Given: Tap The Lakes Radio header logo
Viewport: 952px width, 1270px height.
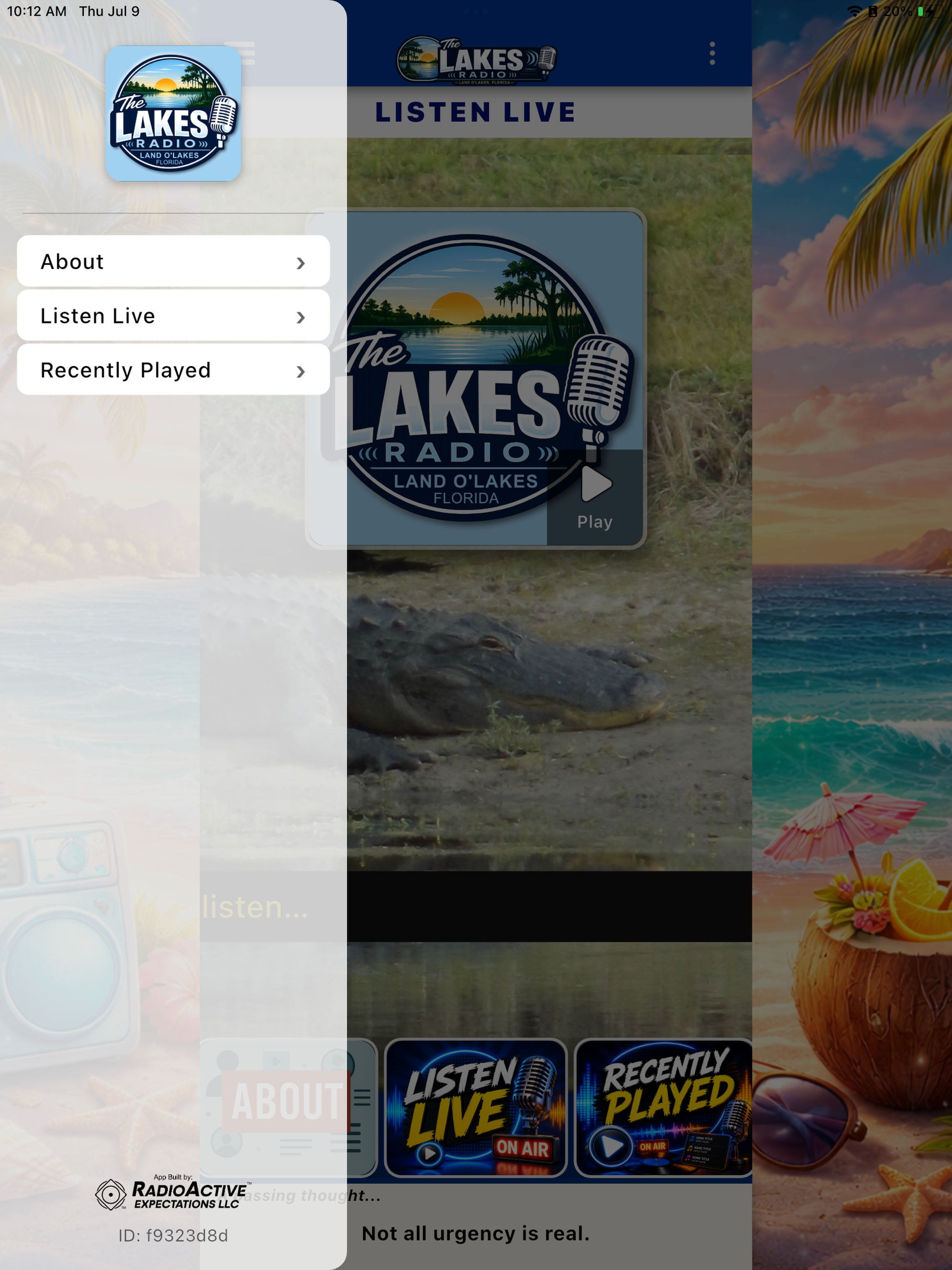Looking at the screenshot, I should click(476, 61).
